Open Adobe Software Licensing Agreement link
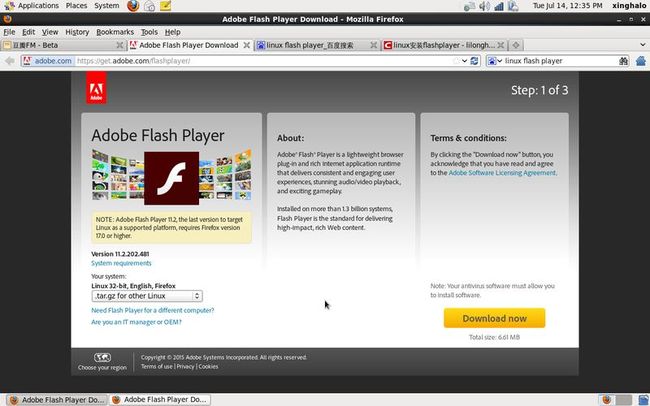 tap(502, 173)
